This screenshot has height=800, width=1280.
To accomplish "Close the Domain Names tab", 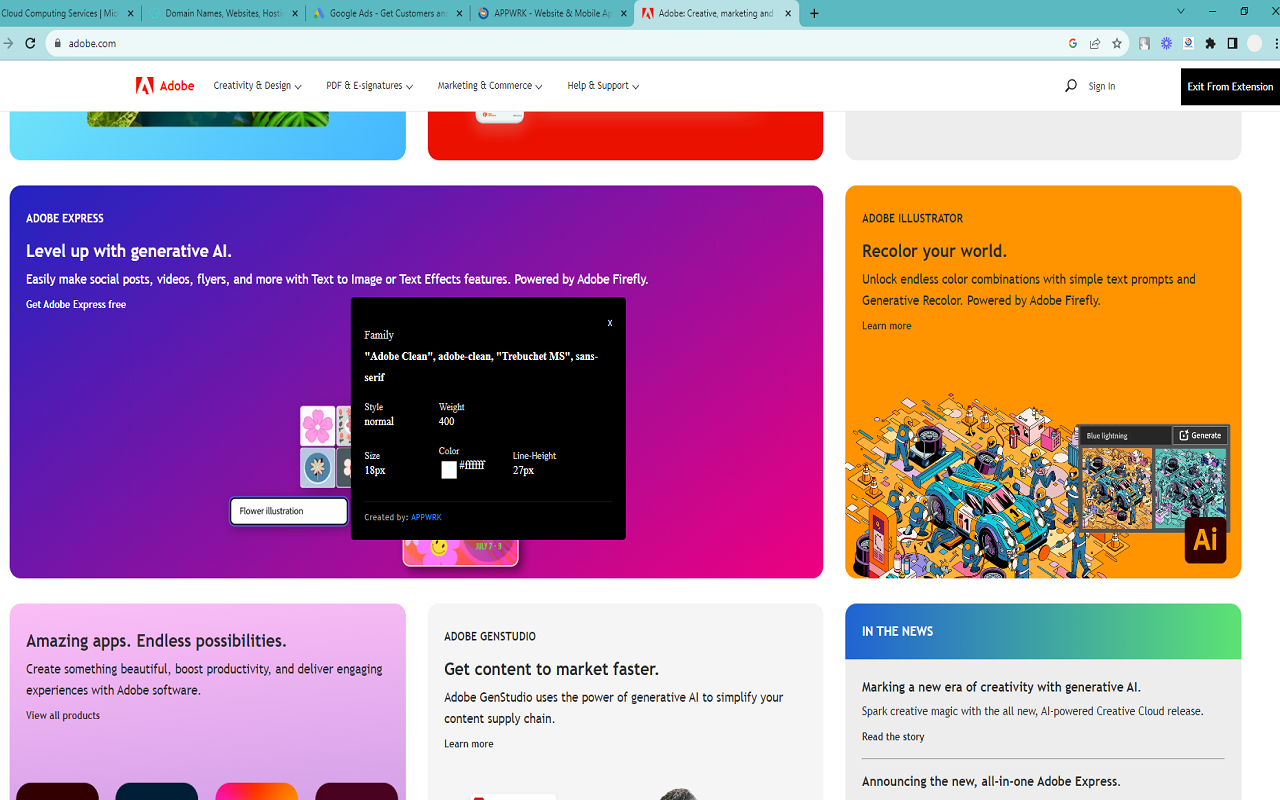I will pyautogui.click(x=295, y=13).
